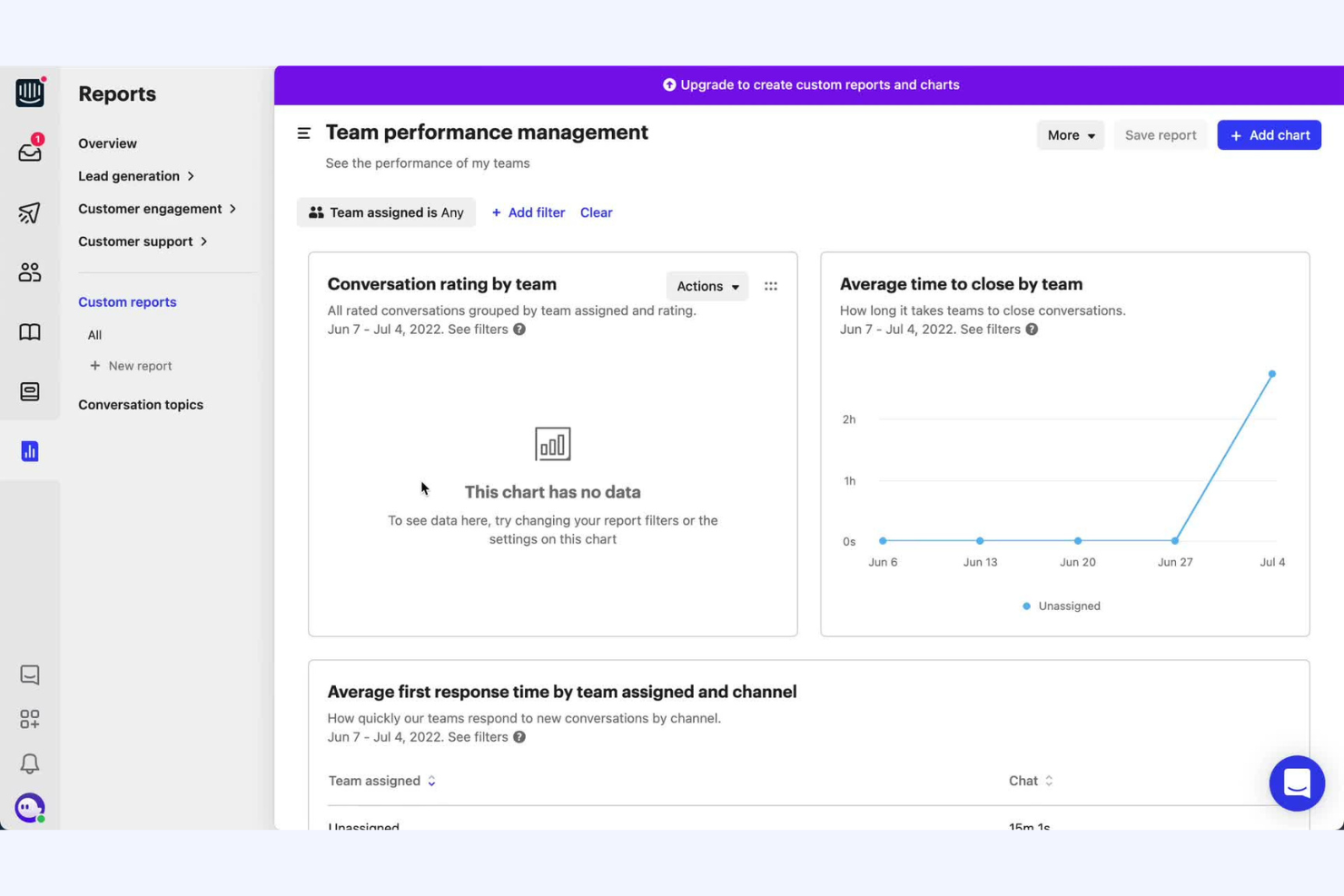Open the Messenger preview icon near the bottom
The image size is (1344, 896).
click(x=30, y=674)
